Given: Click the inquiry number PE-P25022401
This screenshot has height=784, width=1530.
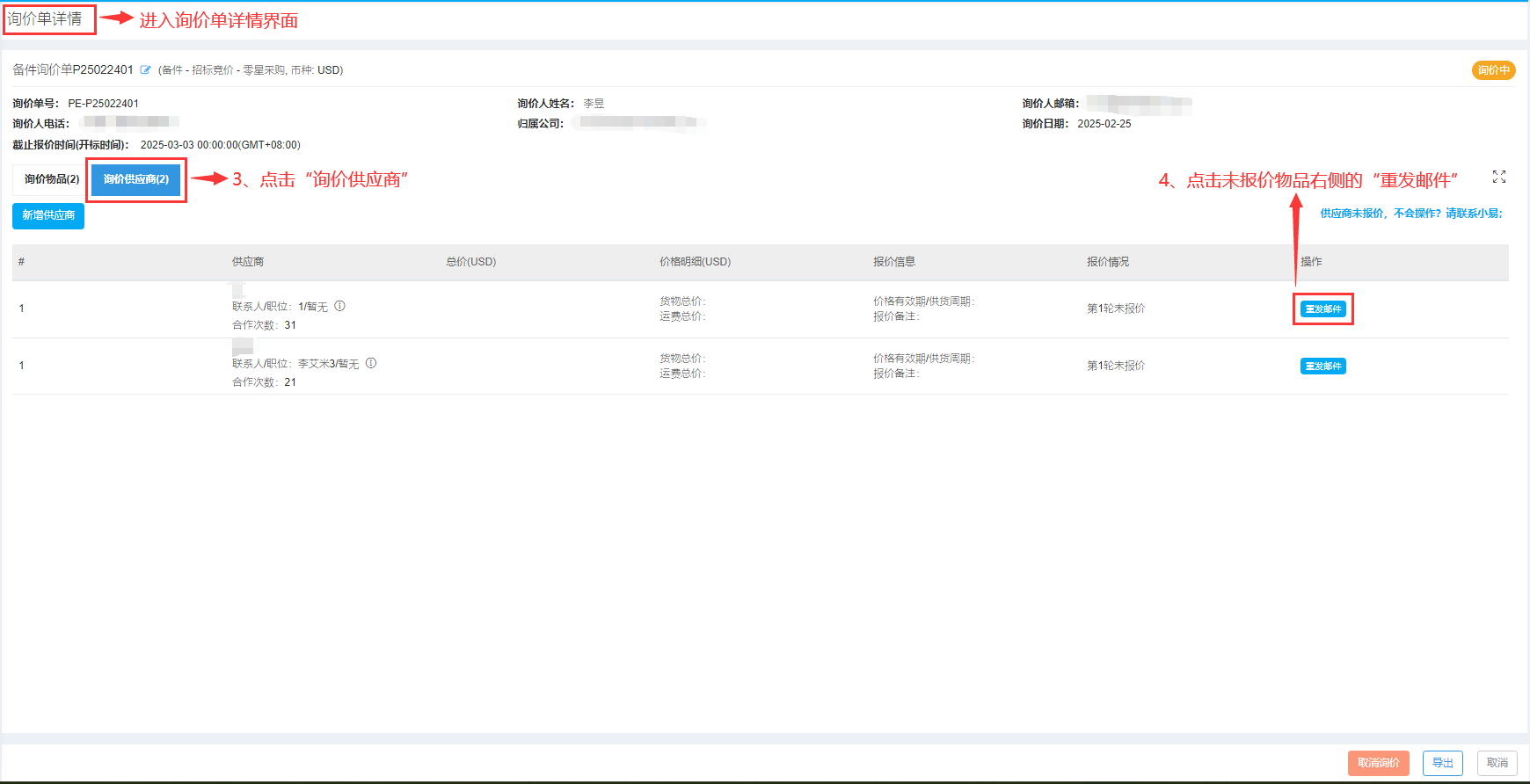Looking at the screenshot, I should click(x=104, y=104).
